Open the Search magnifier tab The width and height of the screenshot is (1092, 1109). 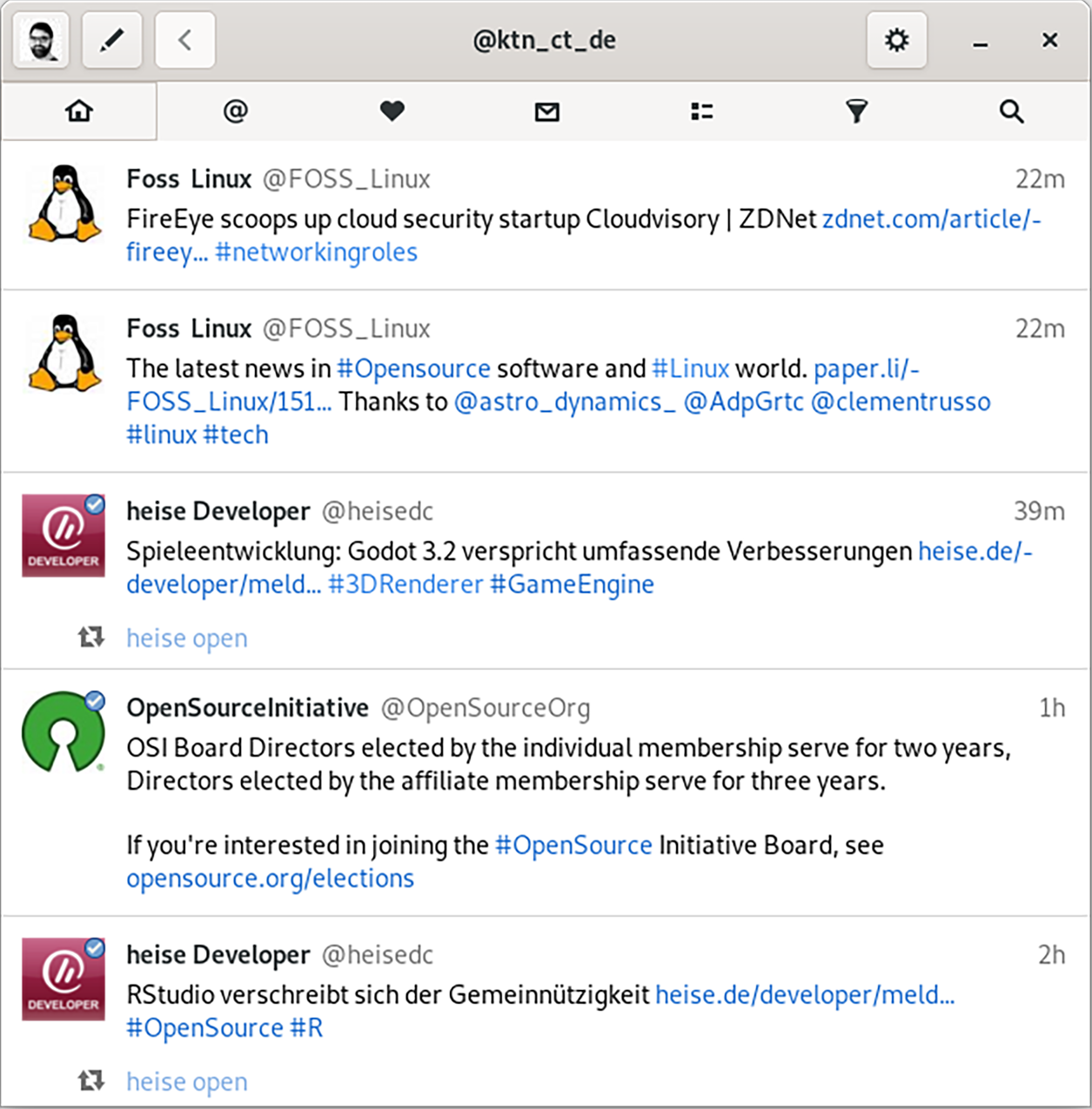tap(1011, 111)
